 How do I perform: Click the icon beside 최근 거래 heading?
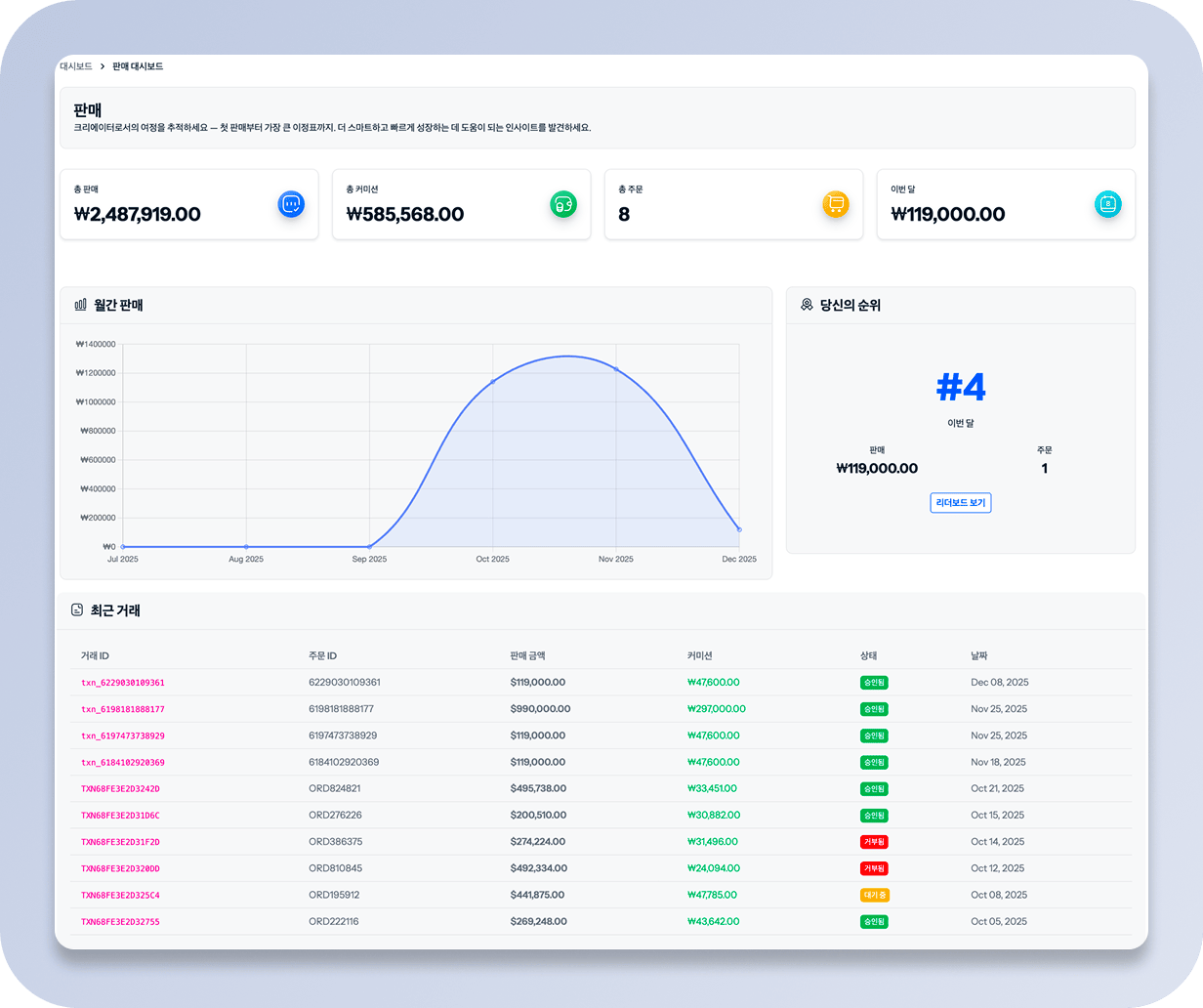pos(77,610)
